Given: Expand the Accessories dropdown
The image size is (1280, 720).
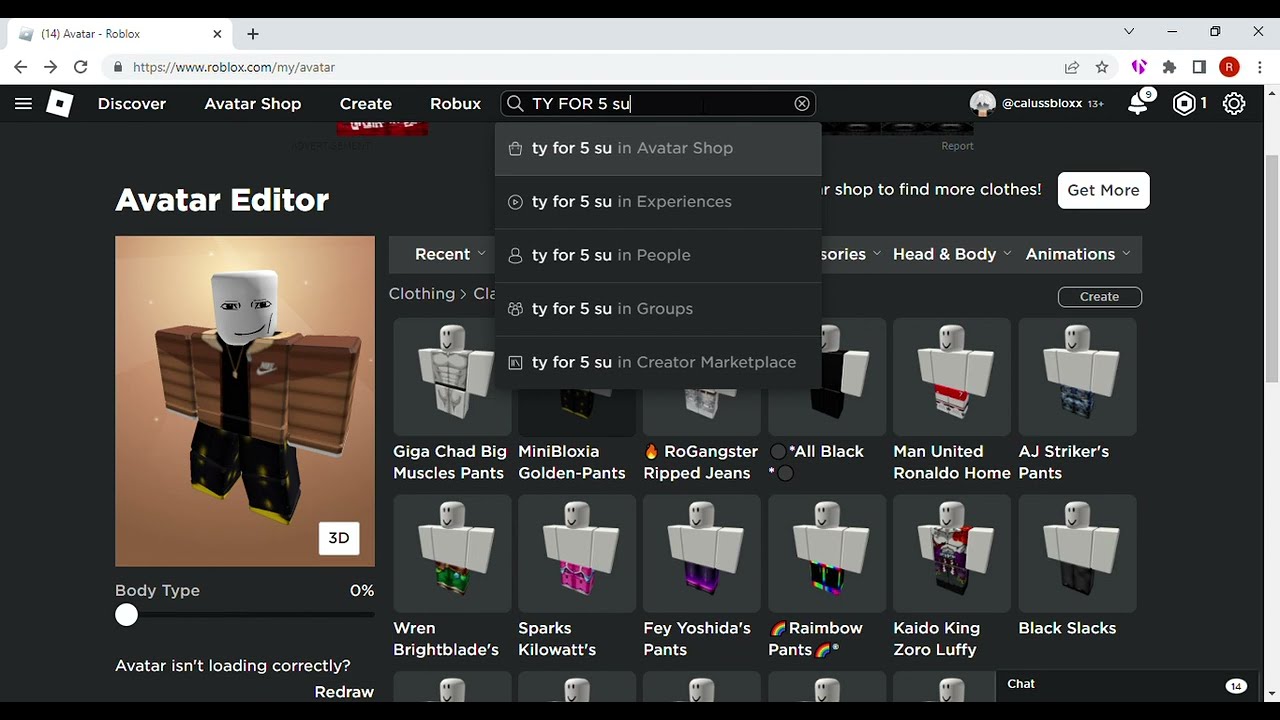Looking at the screenshot, I should click(852, 254).
